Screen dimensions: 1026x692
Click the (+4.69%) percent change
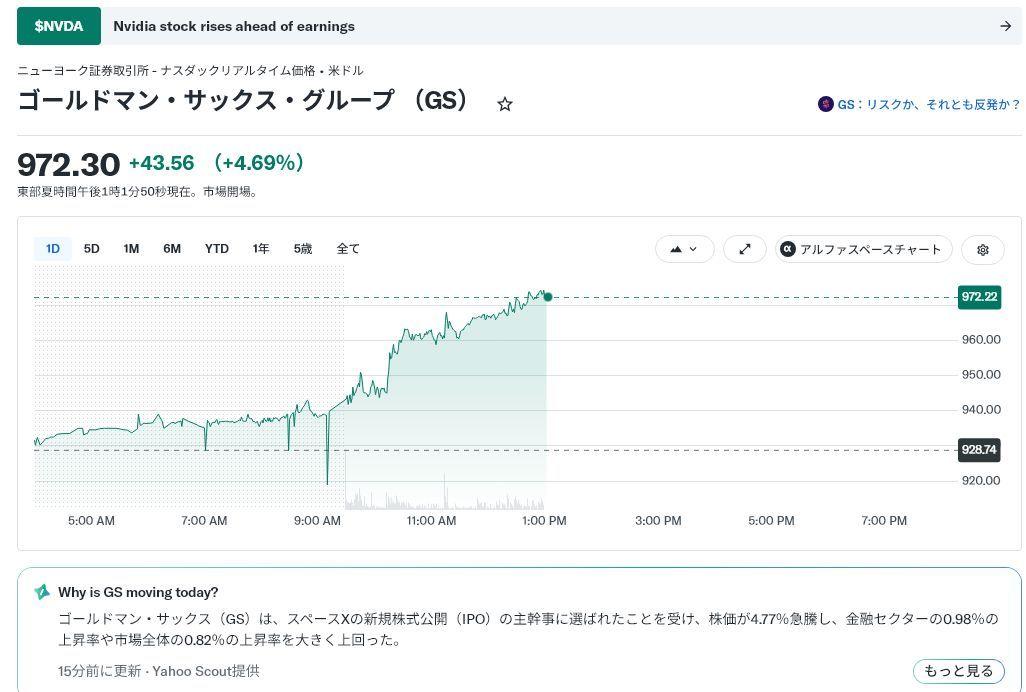[258, 163]
